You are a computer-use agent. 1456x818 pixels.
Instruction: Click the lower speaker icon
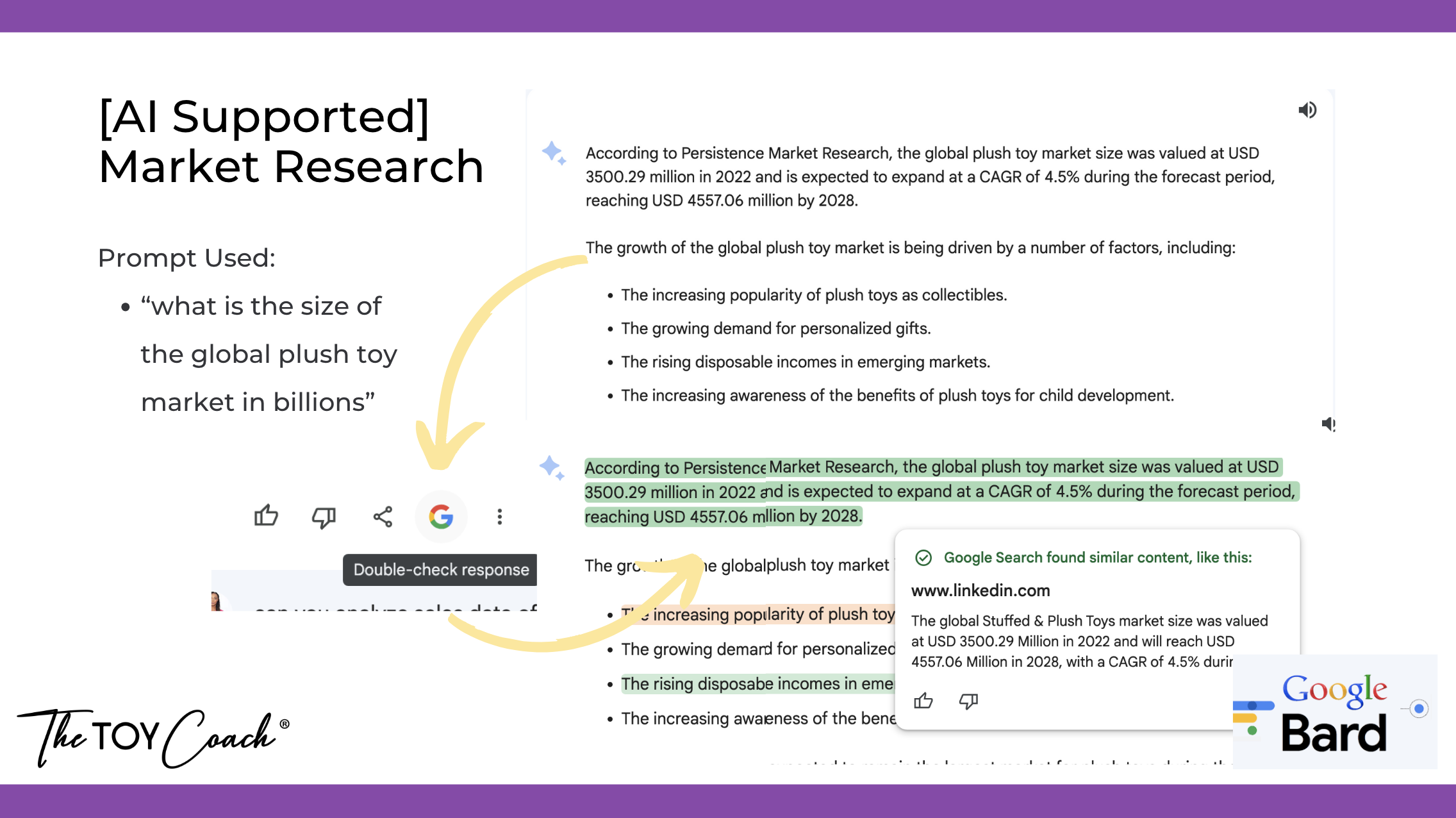[1328, 424]
